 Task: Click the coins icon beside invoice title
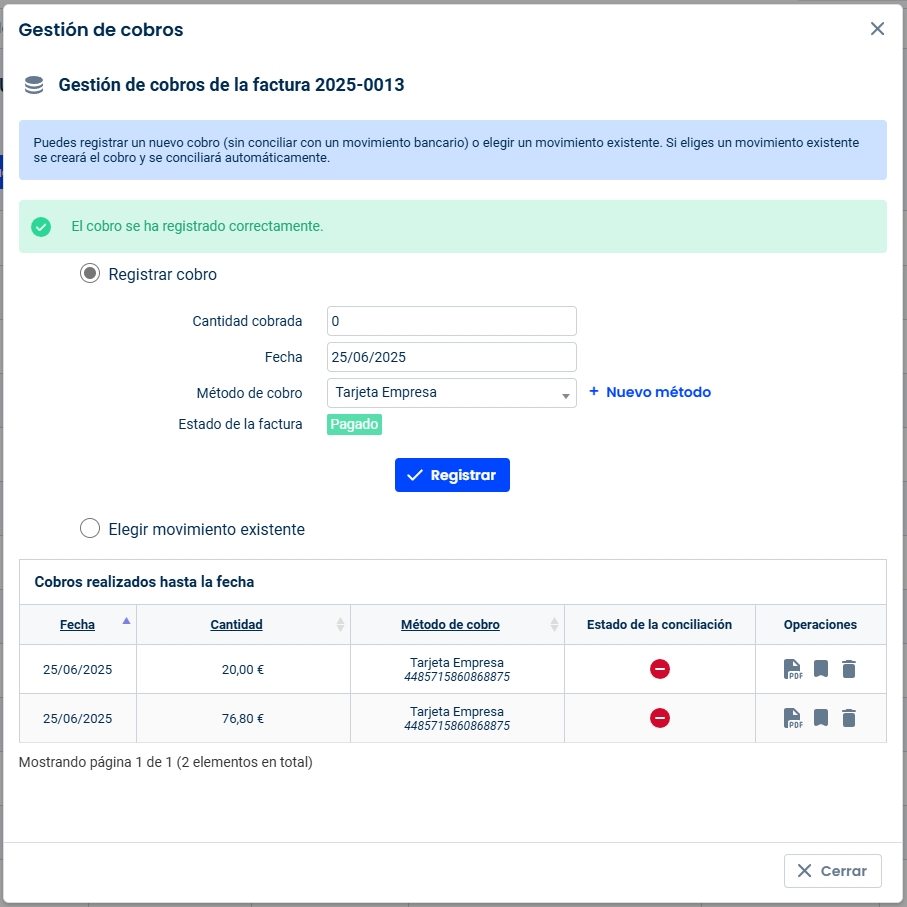click(x=34, y=85)
